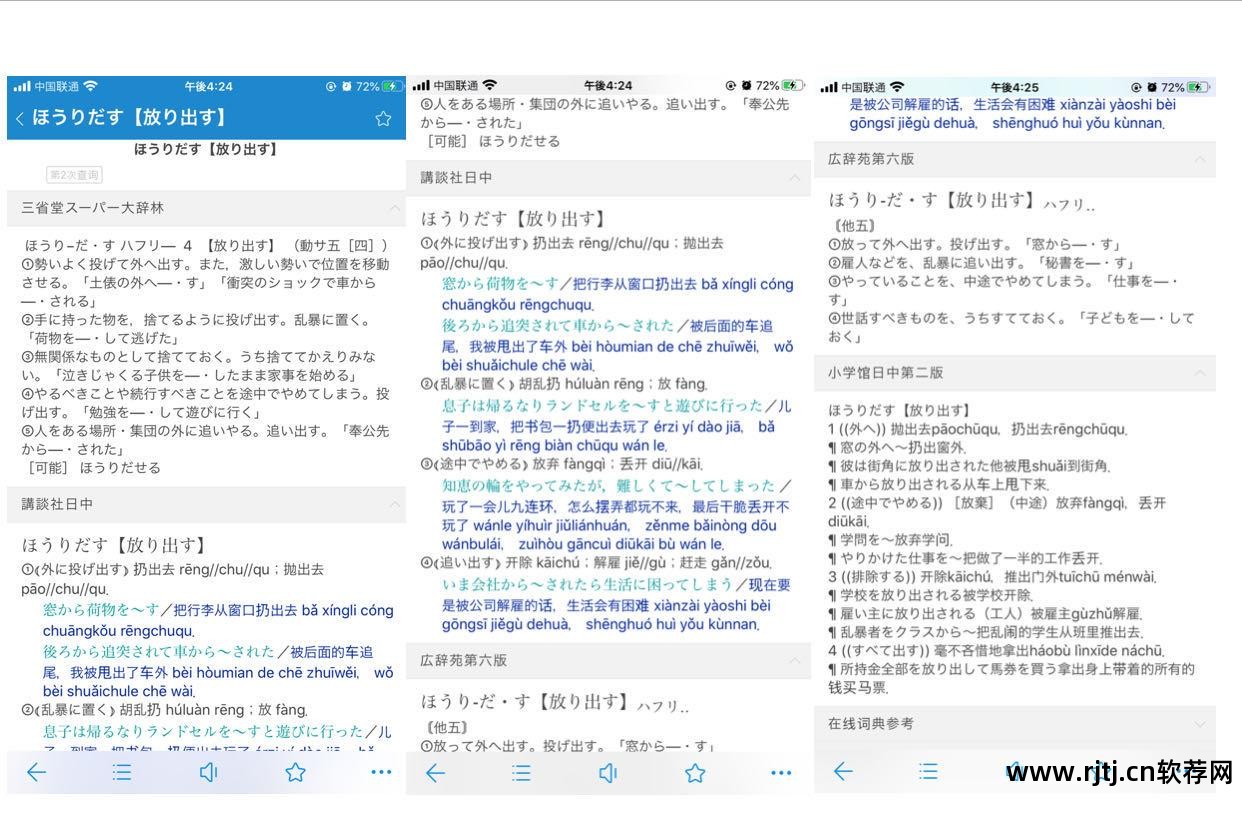Tap the battery icon in left phone's status bar
This screenshot has width=1242, height=818.
pos(392,87)
